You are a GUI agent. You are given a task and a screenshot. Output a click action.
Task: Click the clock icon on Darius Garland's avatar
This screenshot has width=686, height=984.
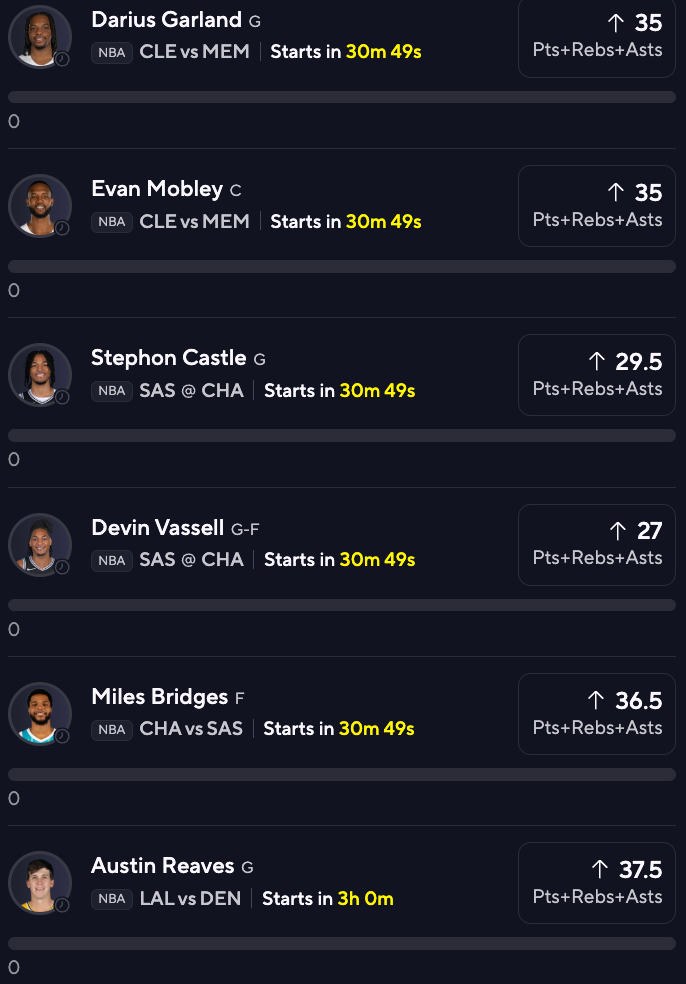62,59
